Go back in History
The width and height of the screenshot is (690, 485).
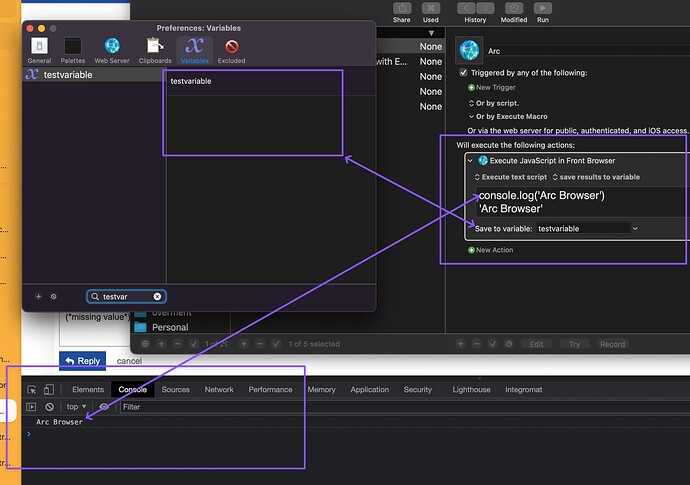(466, 8)
